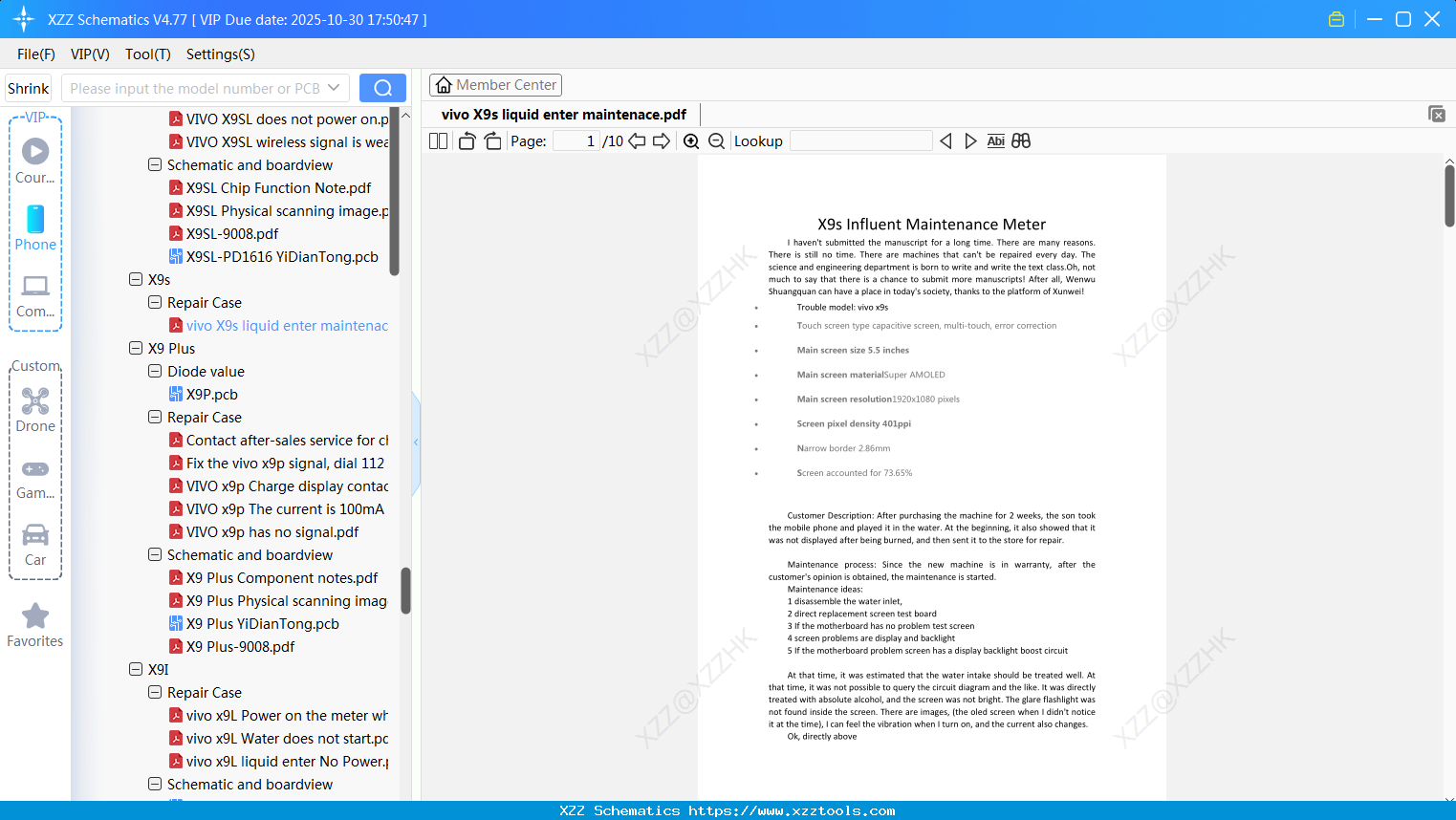Viewport: 1456px width, 820px height.
Task: Open the File(F) menu
Action: pyautogui.click(x=36, y=54)
